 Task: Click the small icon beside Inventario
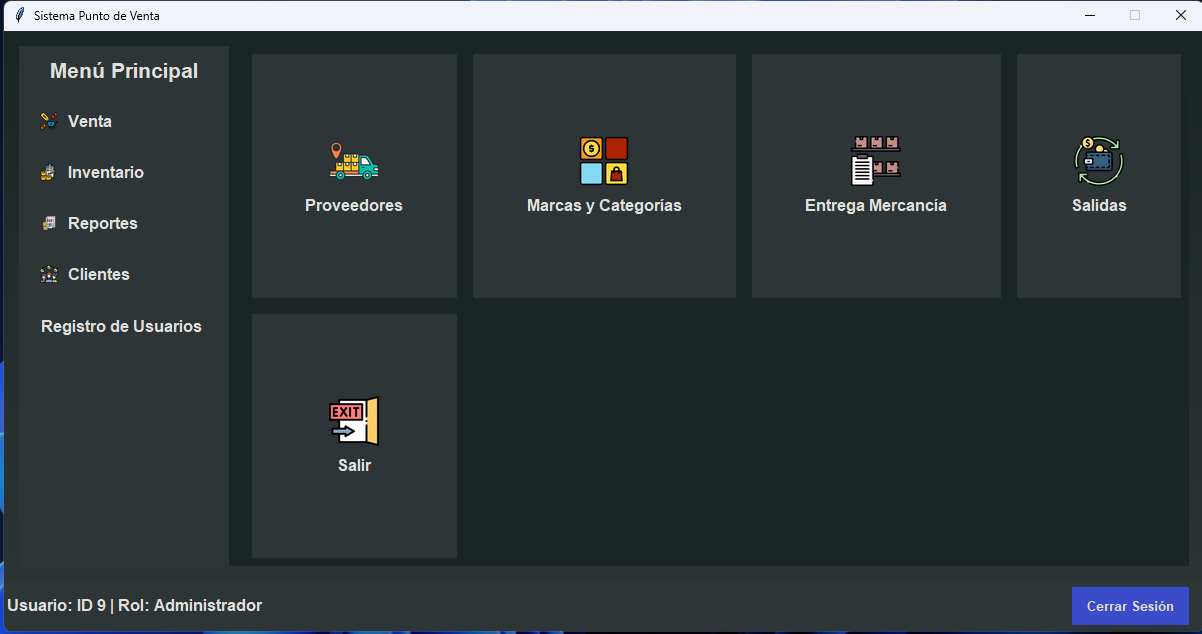pyautogui.click(x=48, y=172)
